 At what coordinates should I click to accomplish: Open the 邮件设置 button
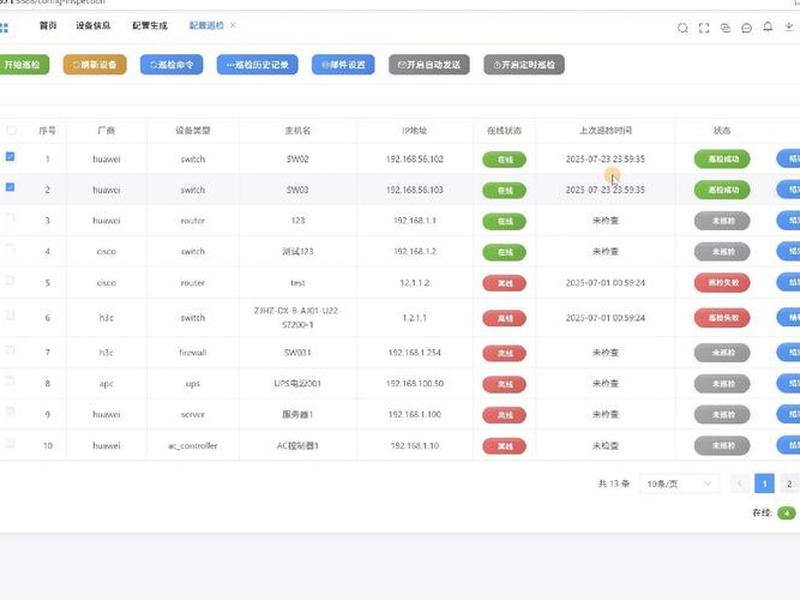point(343,65)
